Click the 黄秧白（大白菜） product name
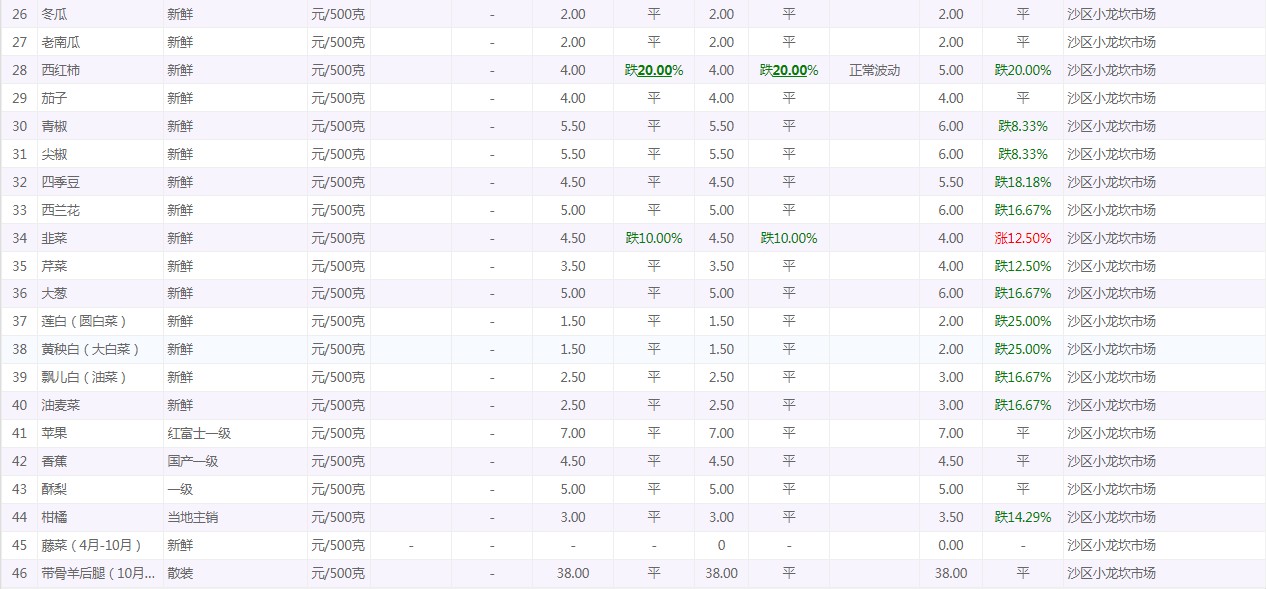The height and width of the screenshot is (589, 1266). [90, 350]
